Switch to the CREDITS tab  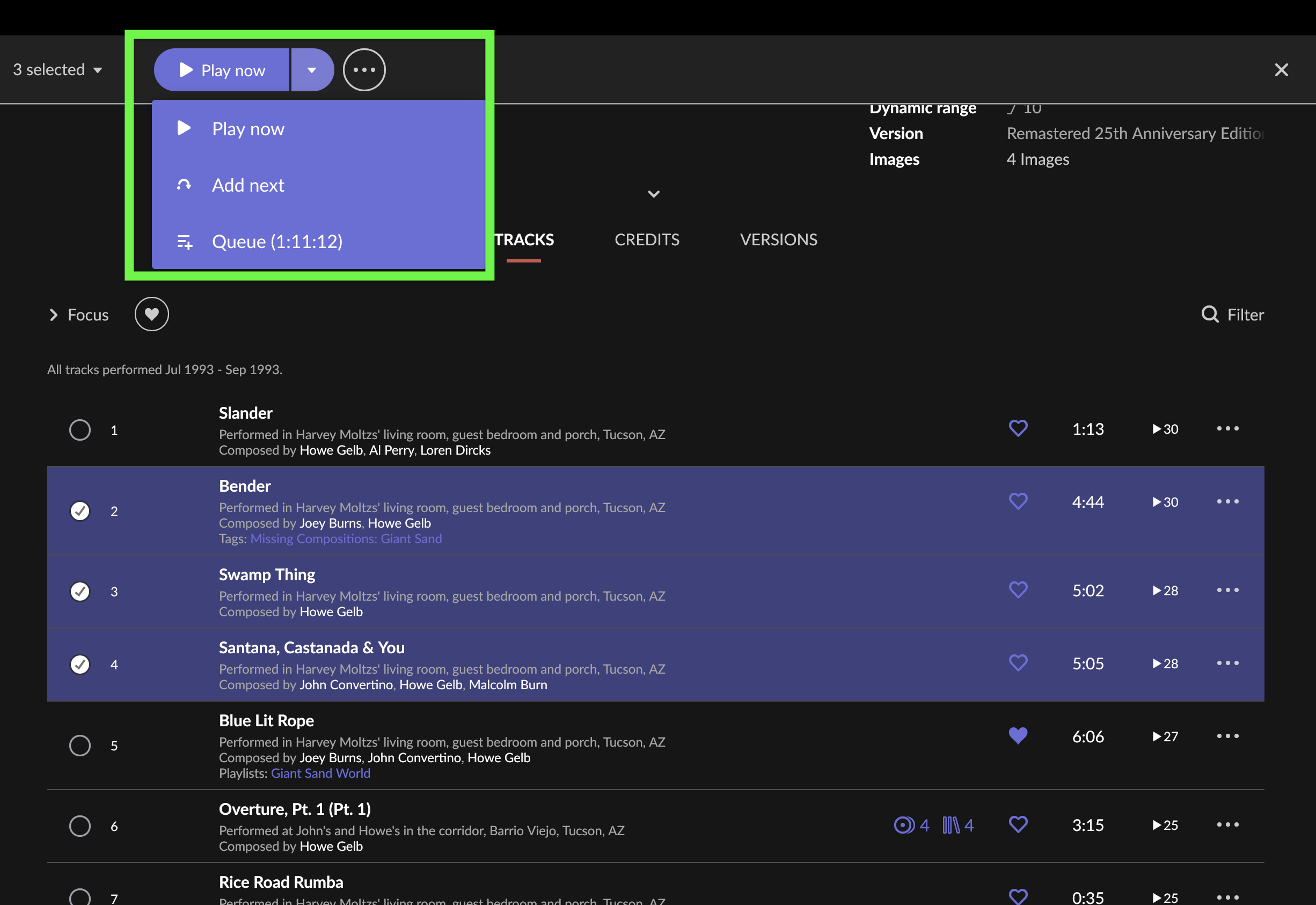point(646,240)
